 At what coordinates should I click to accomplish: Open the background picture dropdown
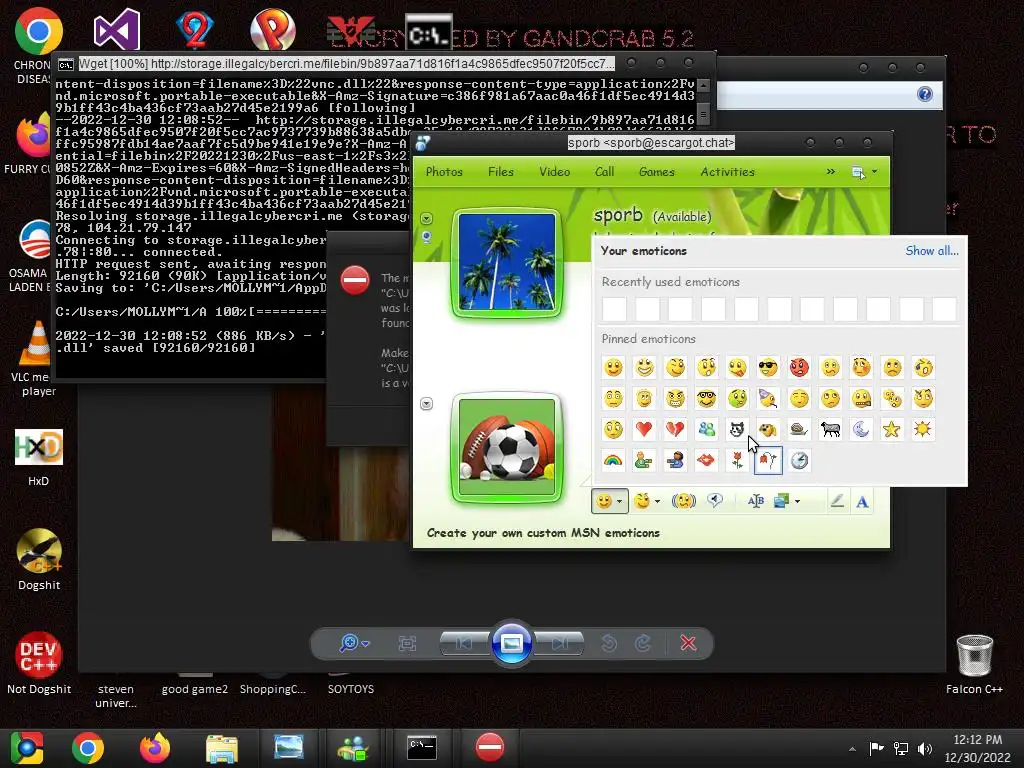pos(797,502)
